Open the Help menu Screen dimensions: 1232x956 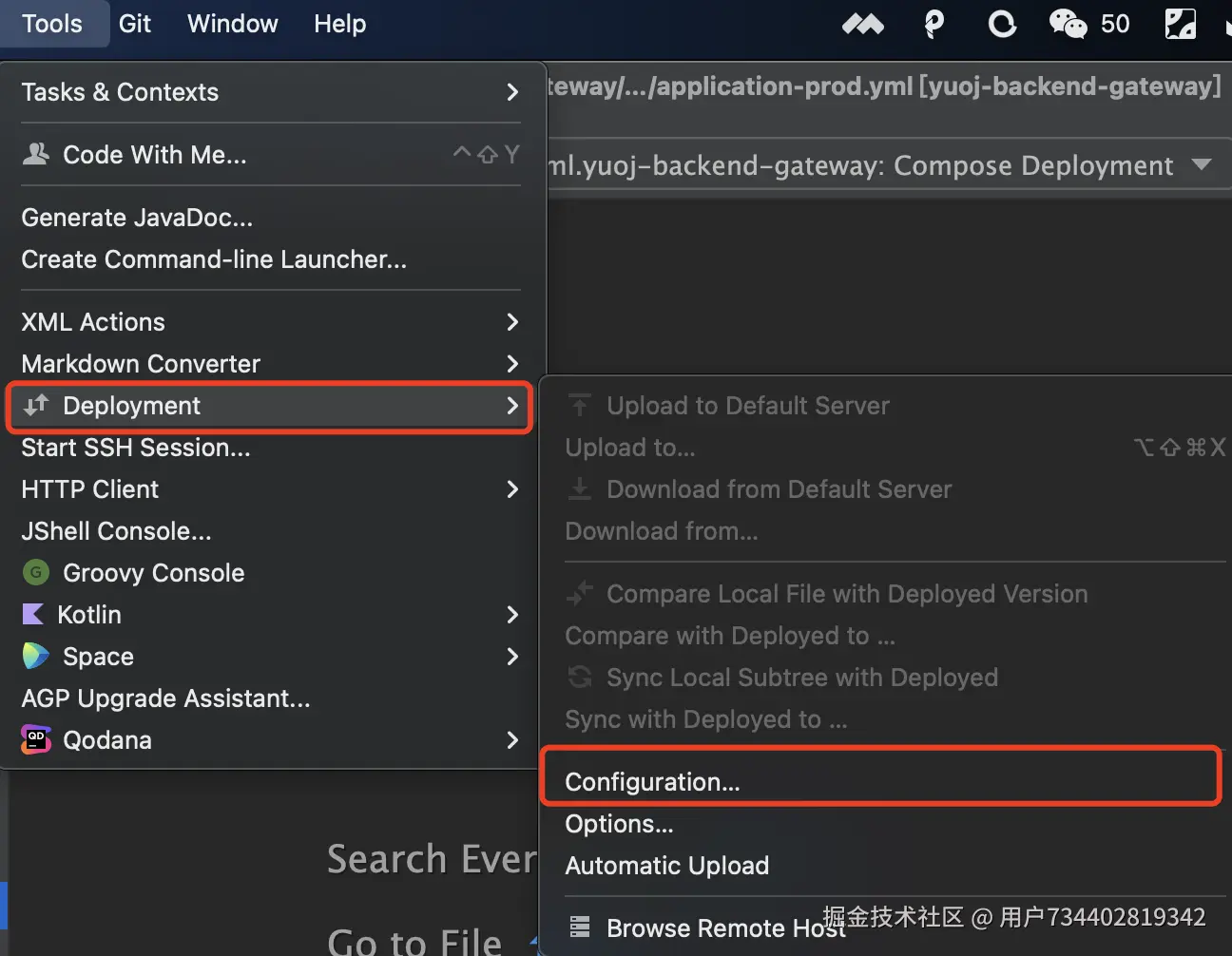[340, 24]
